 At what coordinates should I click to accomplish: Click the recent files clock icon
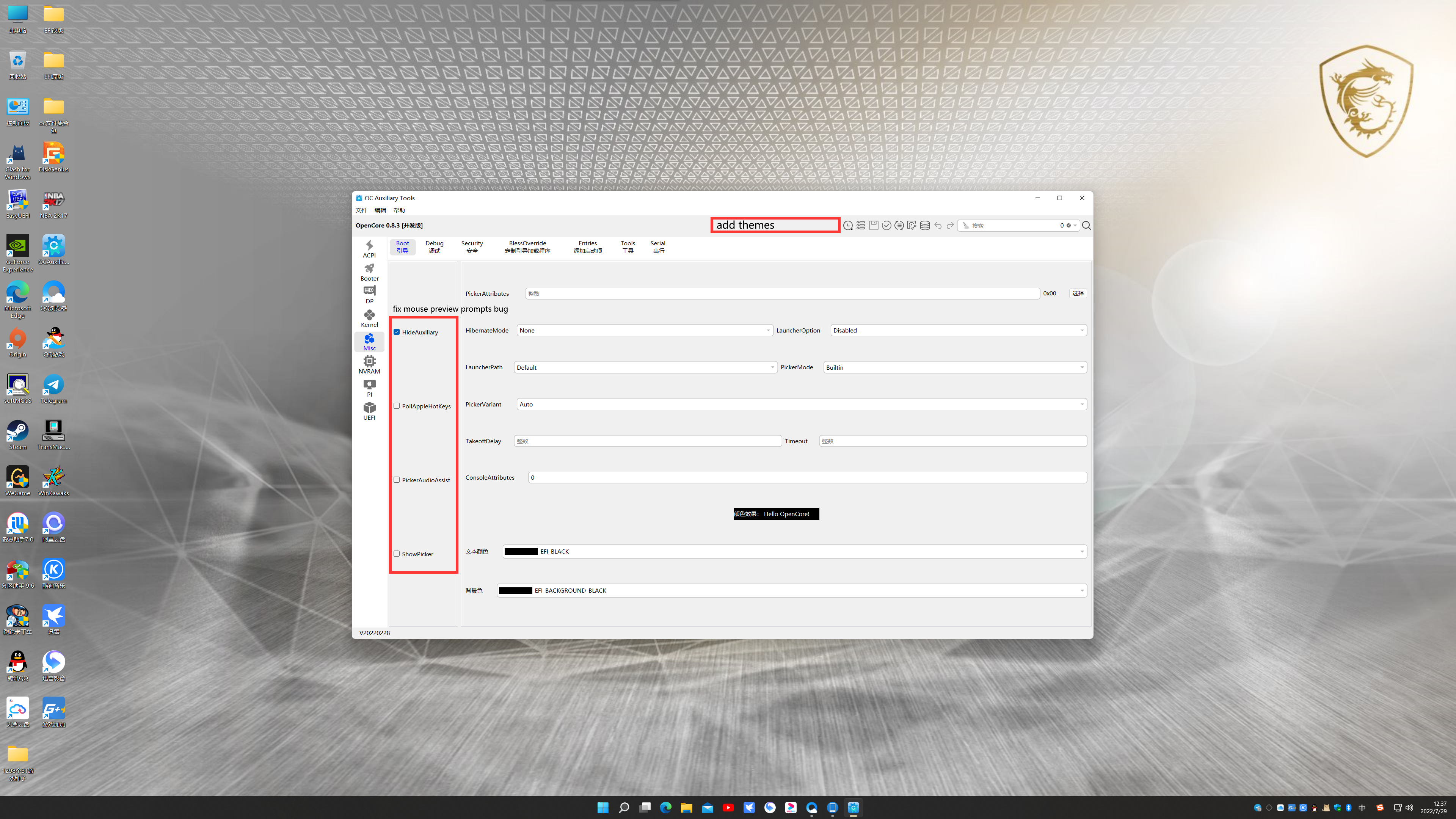pos(848,226)
